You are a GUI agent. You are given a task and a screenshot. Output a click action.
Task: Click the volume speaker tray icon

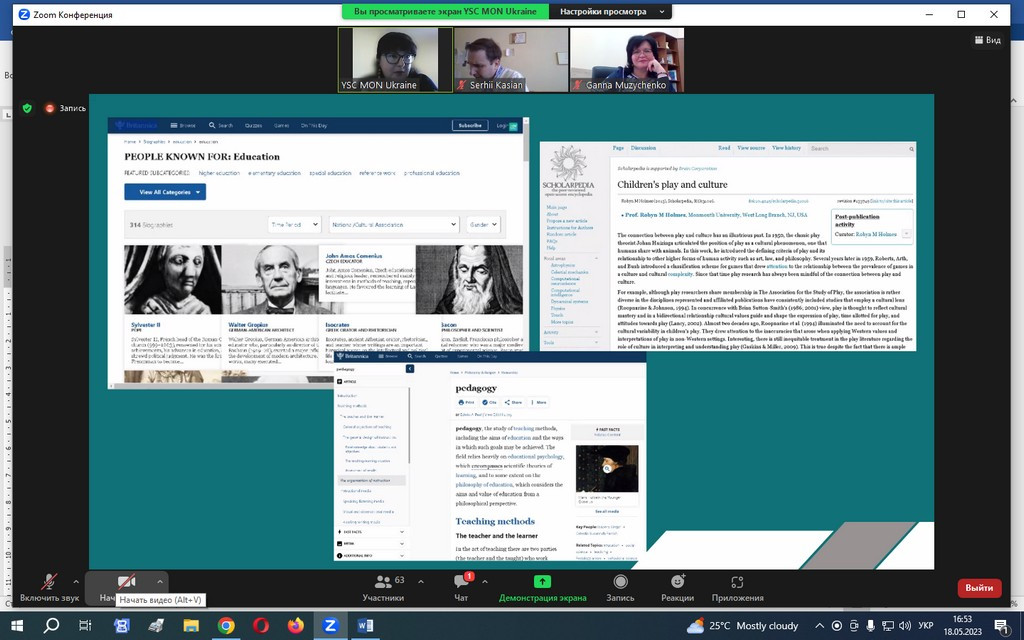point(904,626)
